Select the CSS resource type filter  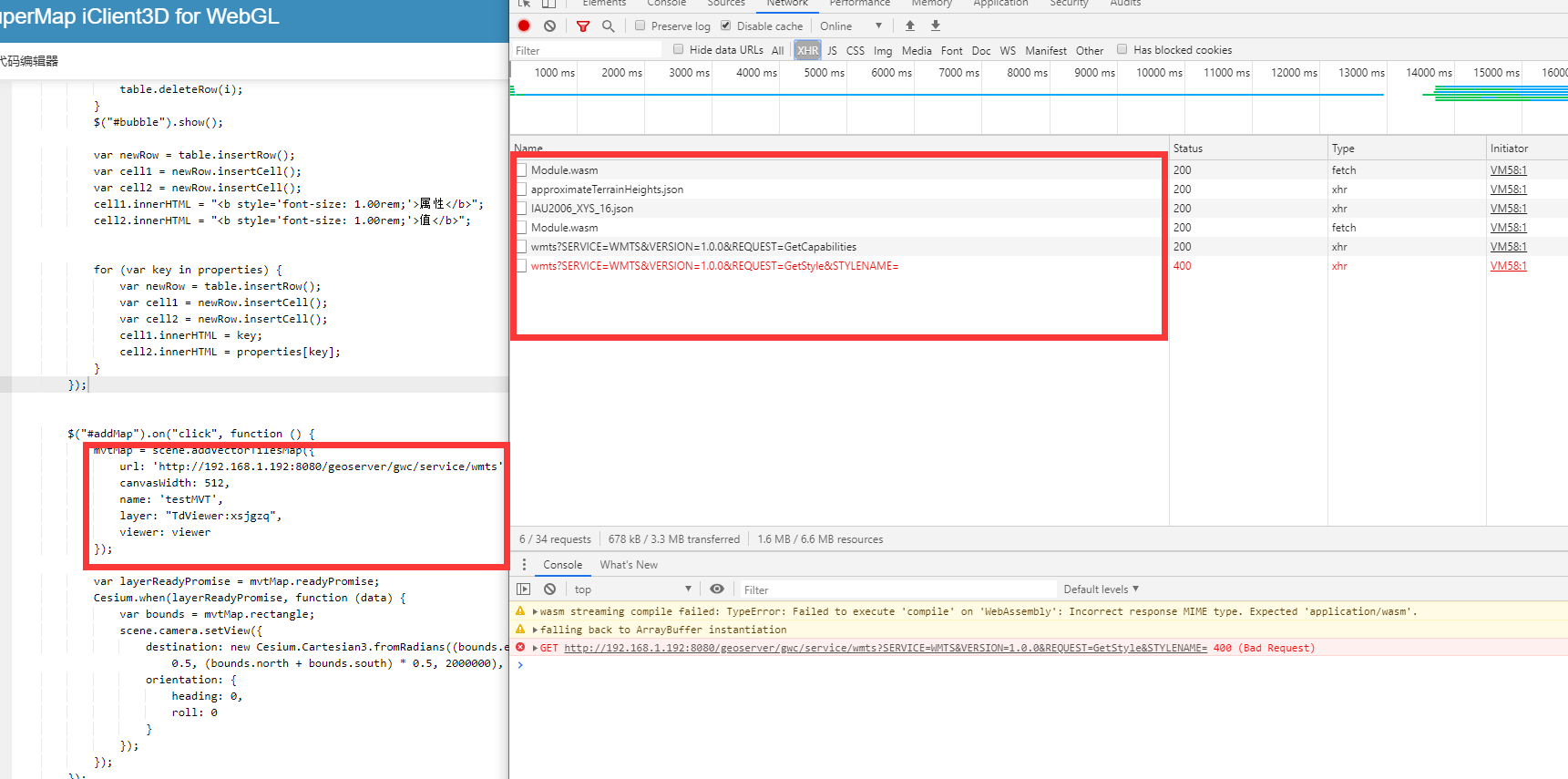(856, 51)
